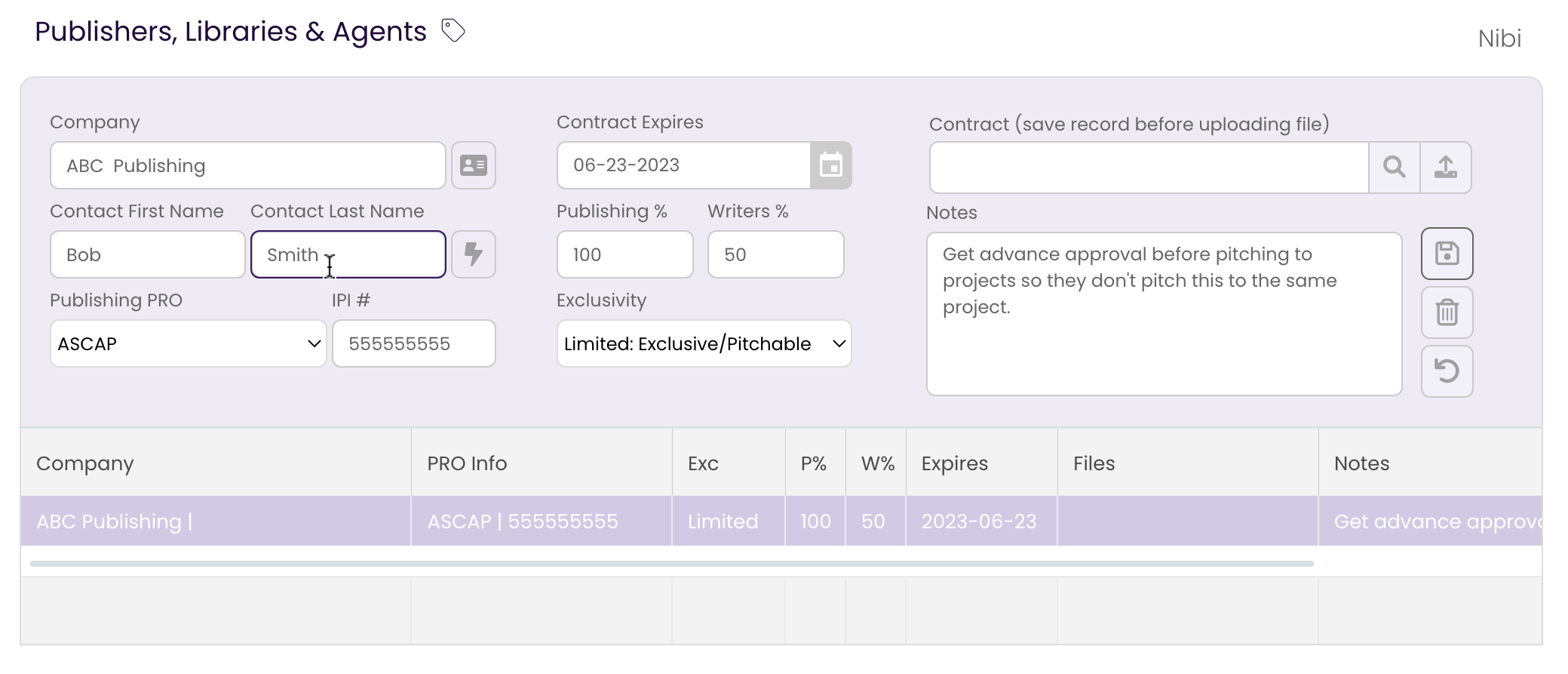Image resolution: width=1568 pixels, height=674 pixels.
Task: Open the calendar picker for Contract Expires
Action: pos(830,165)
